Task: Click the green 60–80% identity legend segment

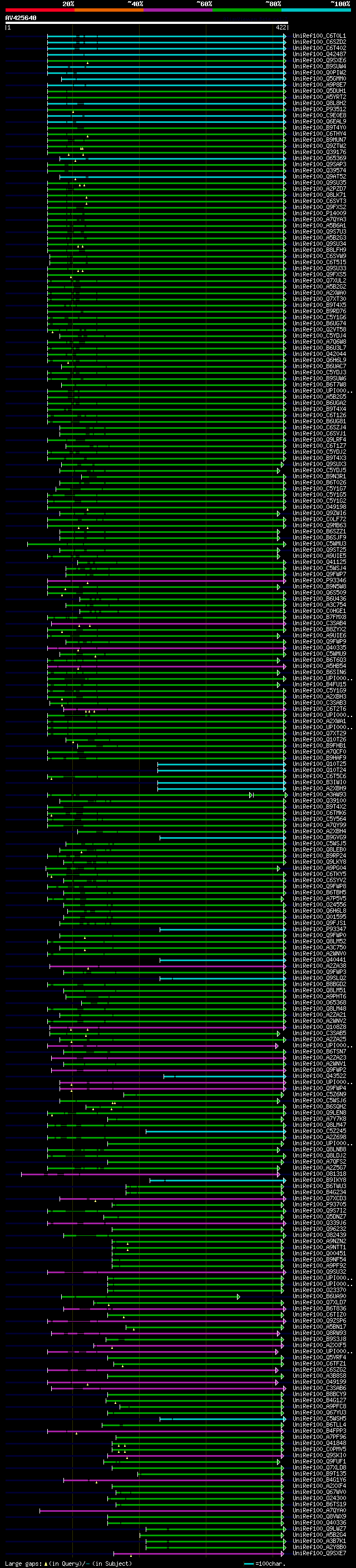Action: pyautogui.click(x=247, y=10)
